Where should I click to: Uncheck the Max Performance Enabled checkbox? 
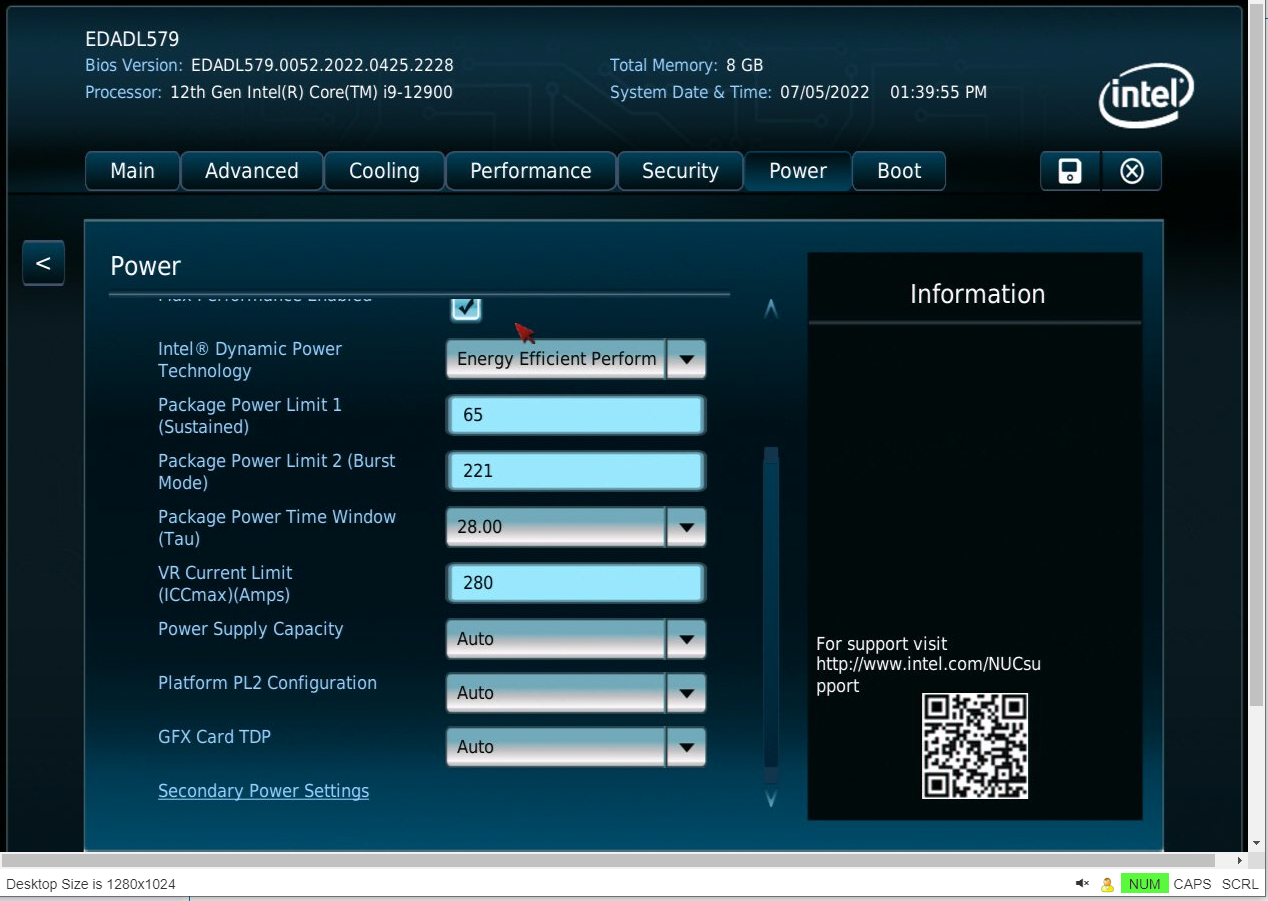tap(465, 308)
